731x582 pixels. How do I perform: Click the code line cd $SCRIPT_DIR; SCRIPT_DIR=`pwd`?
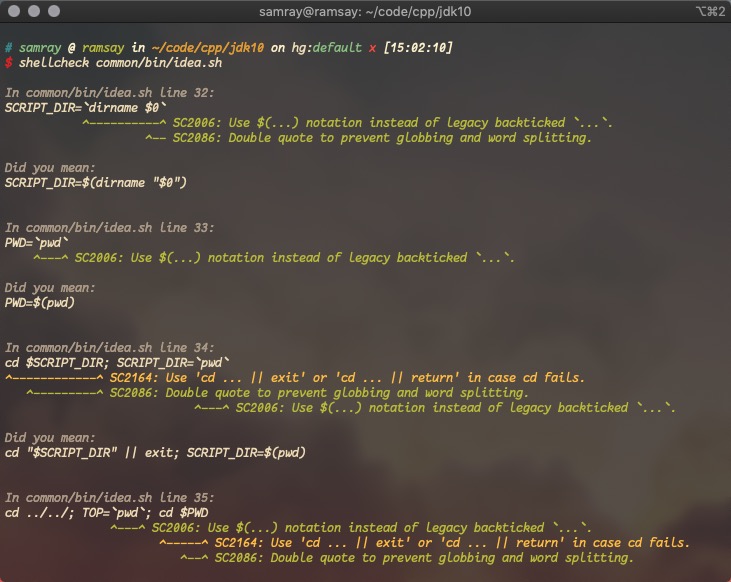click(x=117, y=362)
